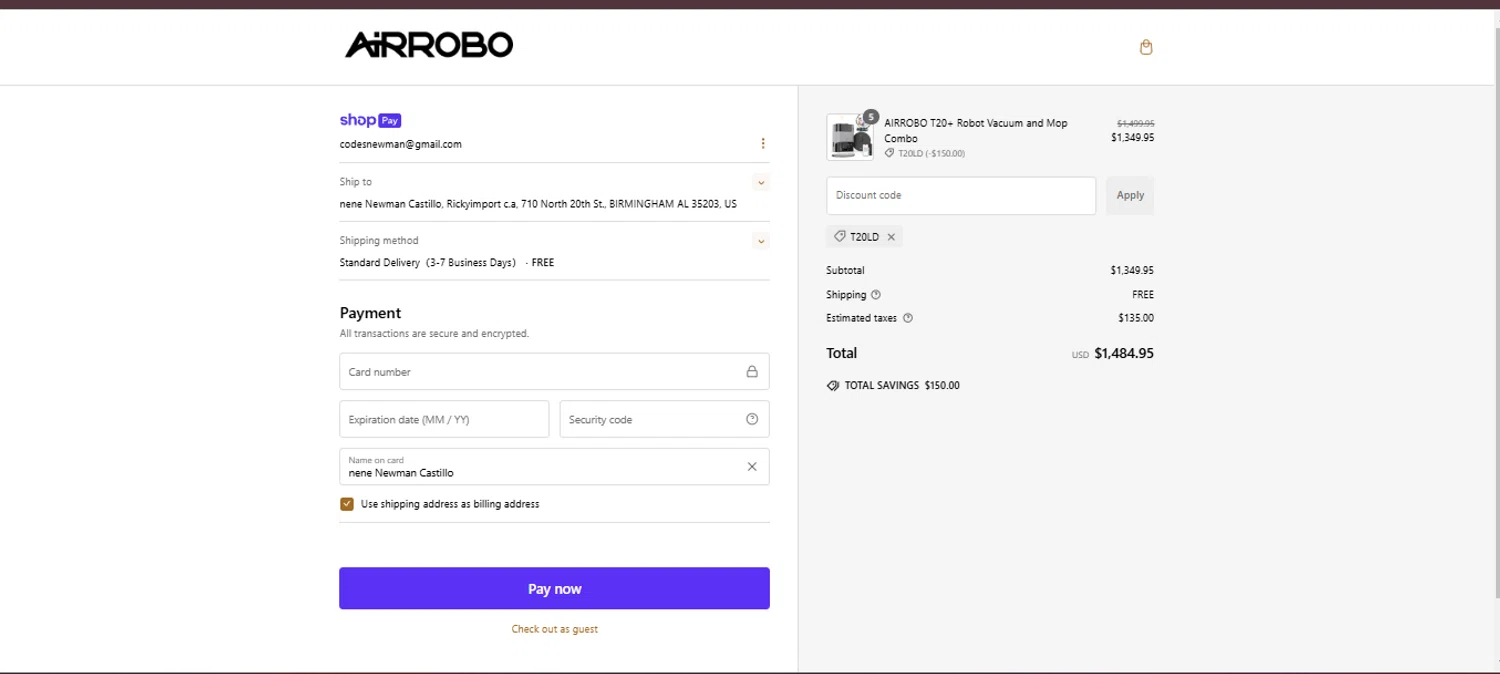Expand the Shipping method section
Image resolution: width=1500 pixels, height=674 pixels.
762,241
